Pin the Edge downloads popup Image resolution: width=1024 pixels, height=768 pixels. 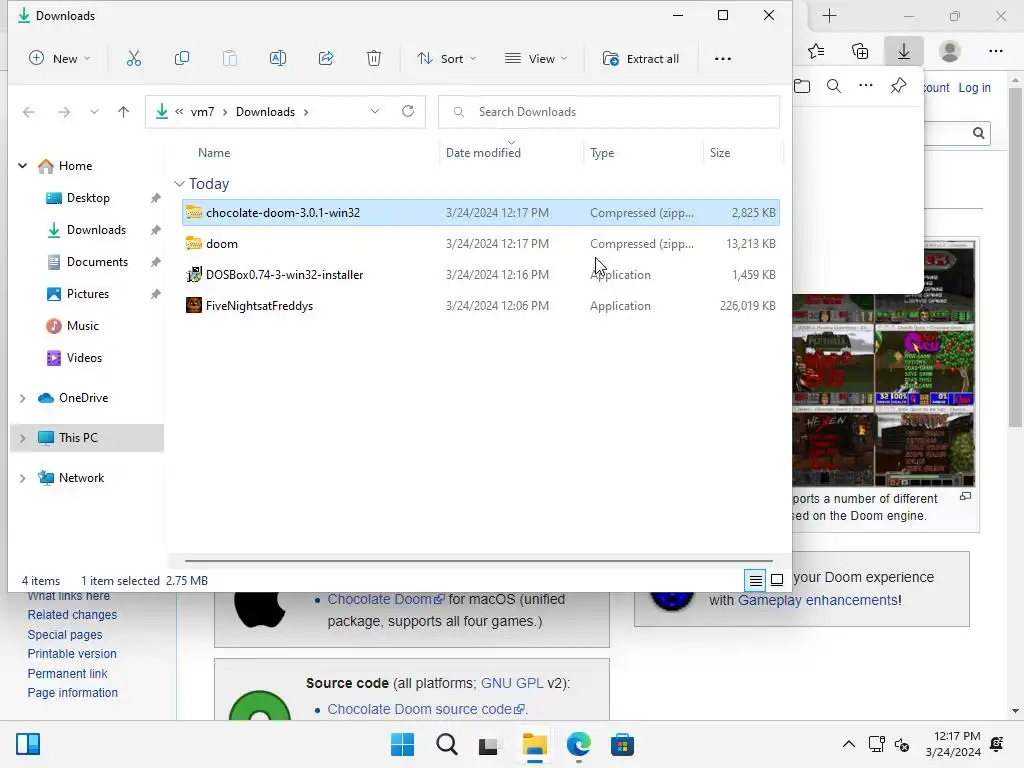(x=899, y=86)
